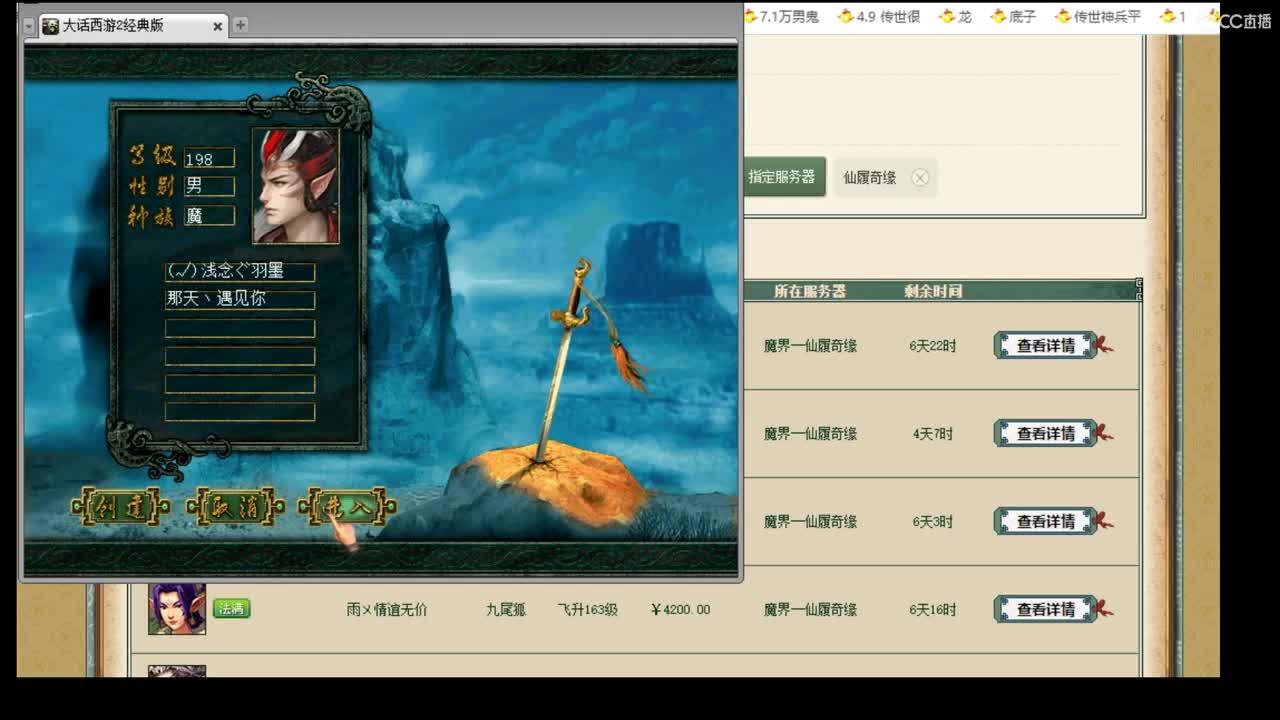Click the 4天7时 remaining time cell
The height and width of the screenshot is (720, 1280).
pyautogui.click(x=932, y=433)
